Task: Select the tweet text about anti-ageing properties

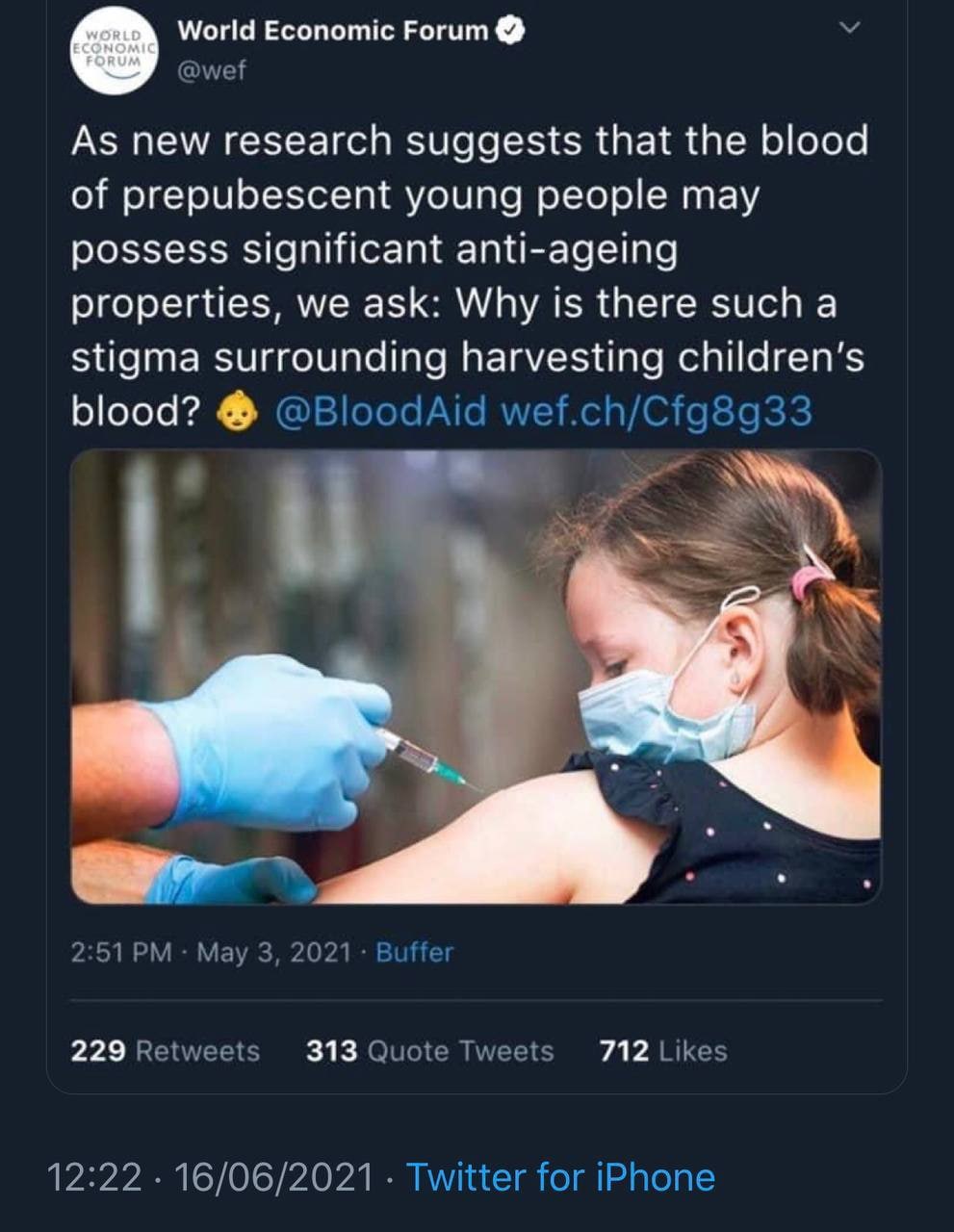Action: coord(469,250)
